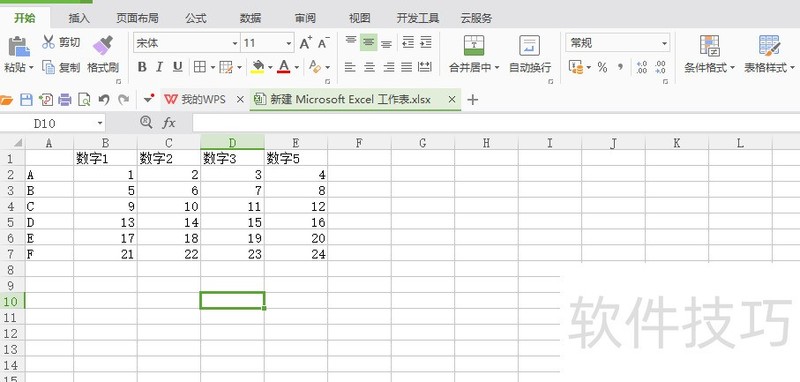The width and height of the screenshot is (800, 382).
Task: Toggle italic formatting
Action: (x=159, y=67)
